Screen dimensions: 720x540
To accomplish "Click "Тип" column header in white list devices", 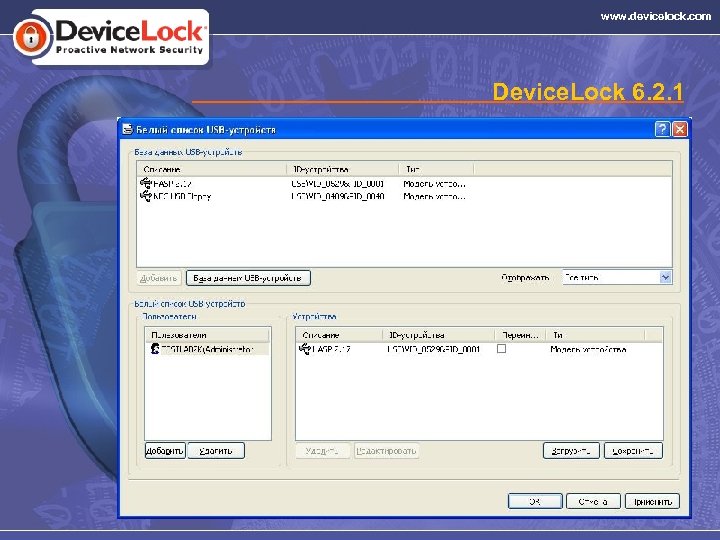I will coord(596,335).
